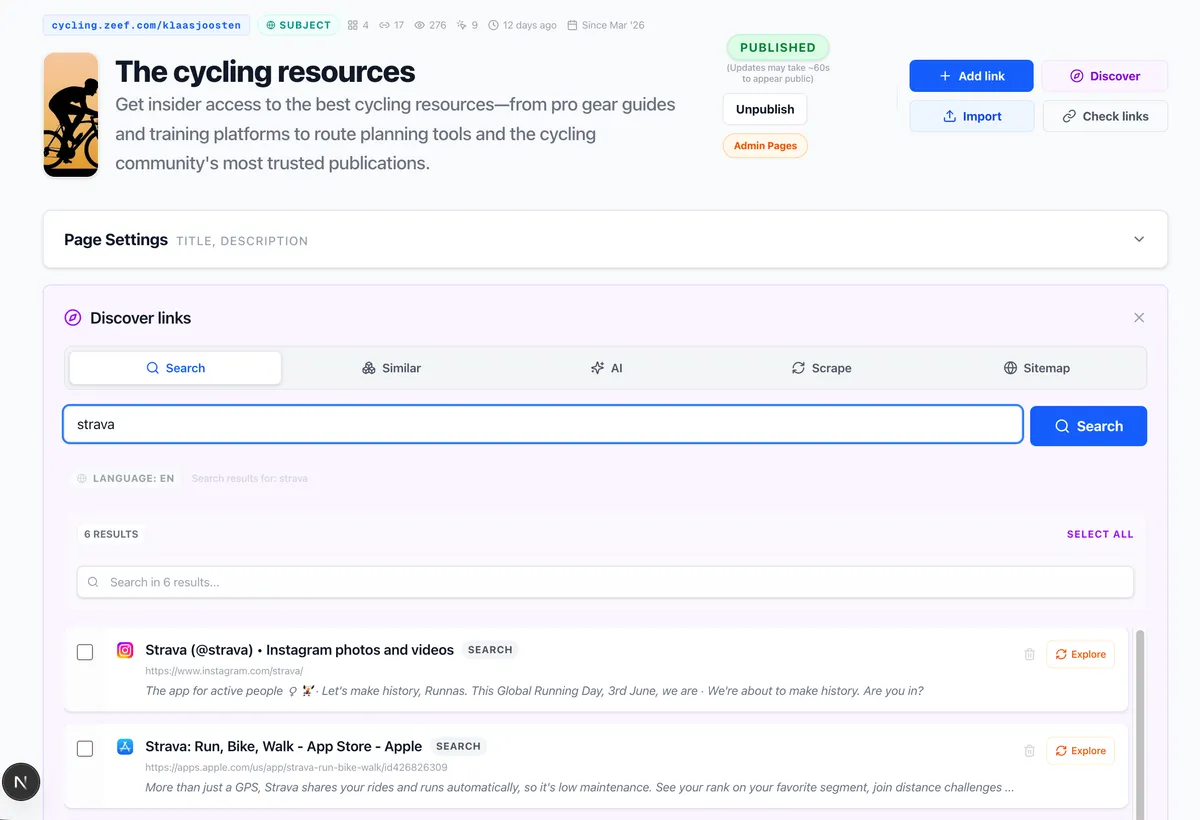Focus the Search in 6 results filter field
This screenshot has height=820, width=1200.
tap(605, 582)
